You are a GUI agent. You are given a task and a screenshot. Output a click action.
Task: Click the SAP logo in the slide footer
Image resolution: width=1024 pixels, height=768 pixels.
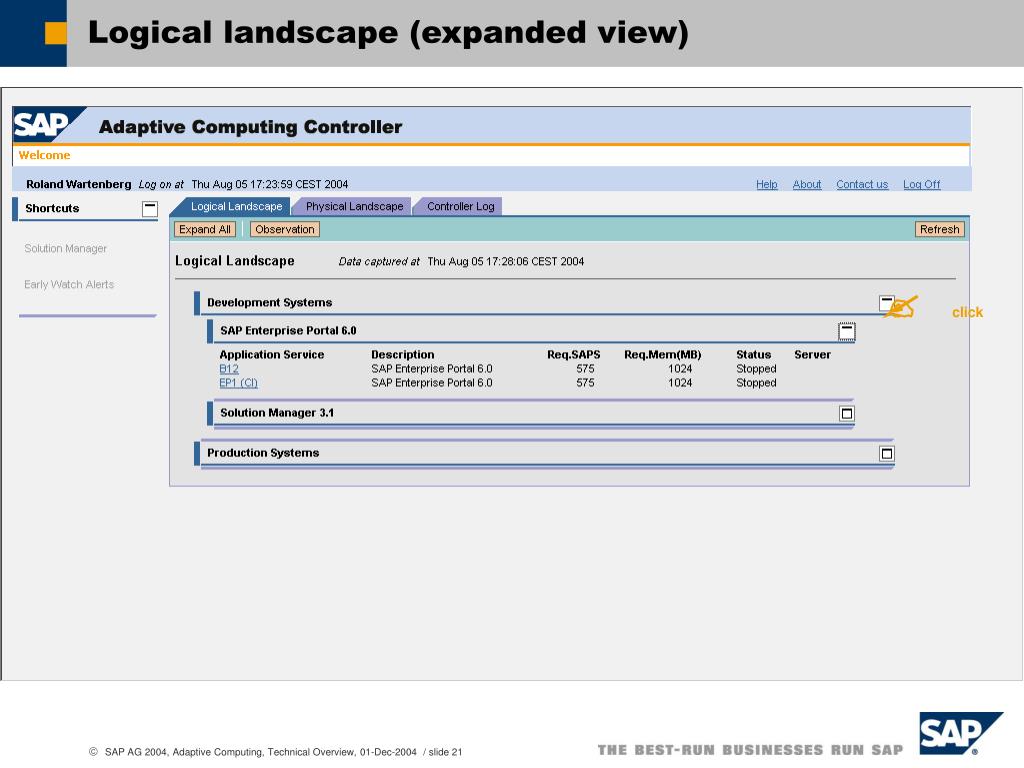tap(960, 733)
